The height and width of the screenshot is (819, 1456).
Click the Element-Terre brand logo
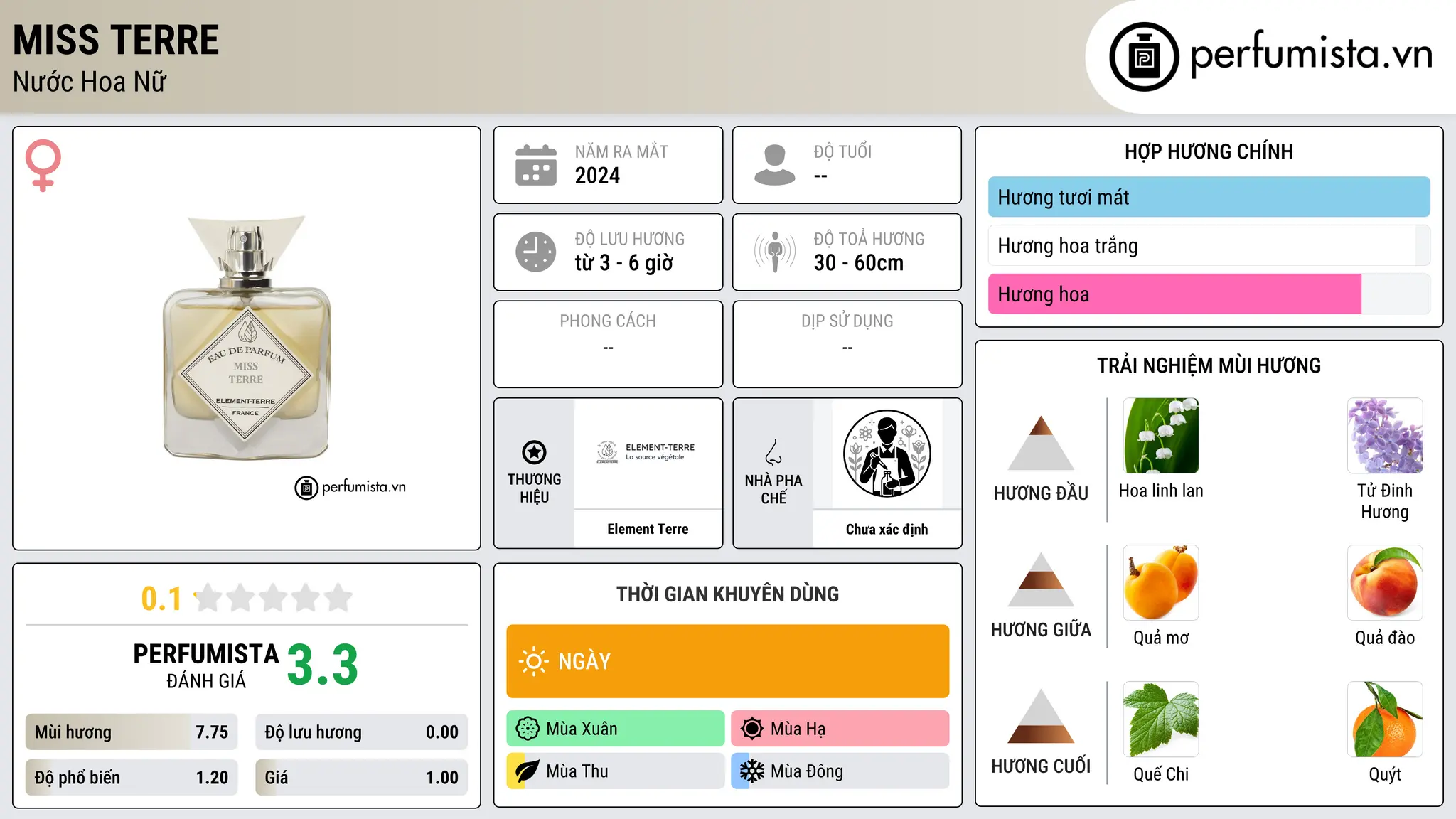pyautogui.click(x=646, y=452)
